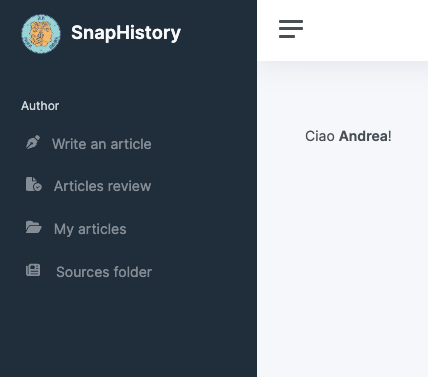The width and height of the screenshot is (428, 377).
Task: Click the checkmark badge on Articles review icon
Action: (x=38, y=187)
